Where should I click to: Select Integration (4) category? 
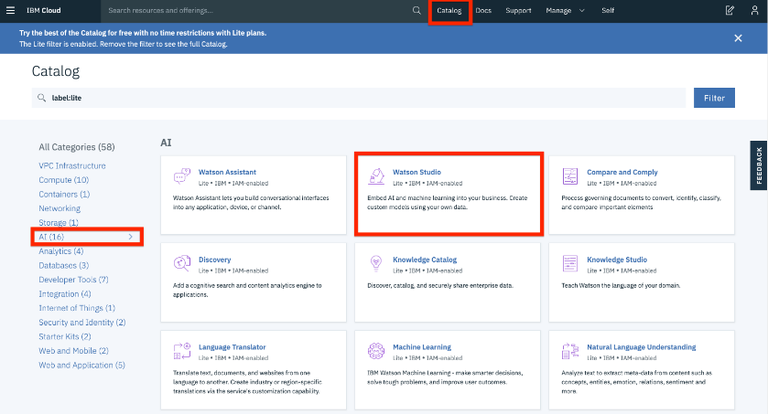(x=65, y=293)
